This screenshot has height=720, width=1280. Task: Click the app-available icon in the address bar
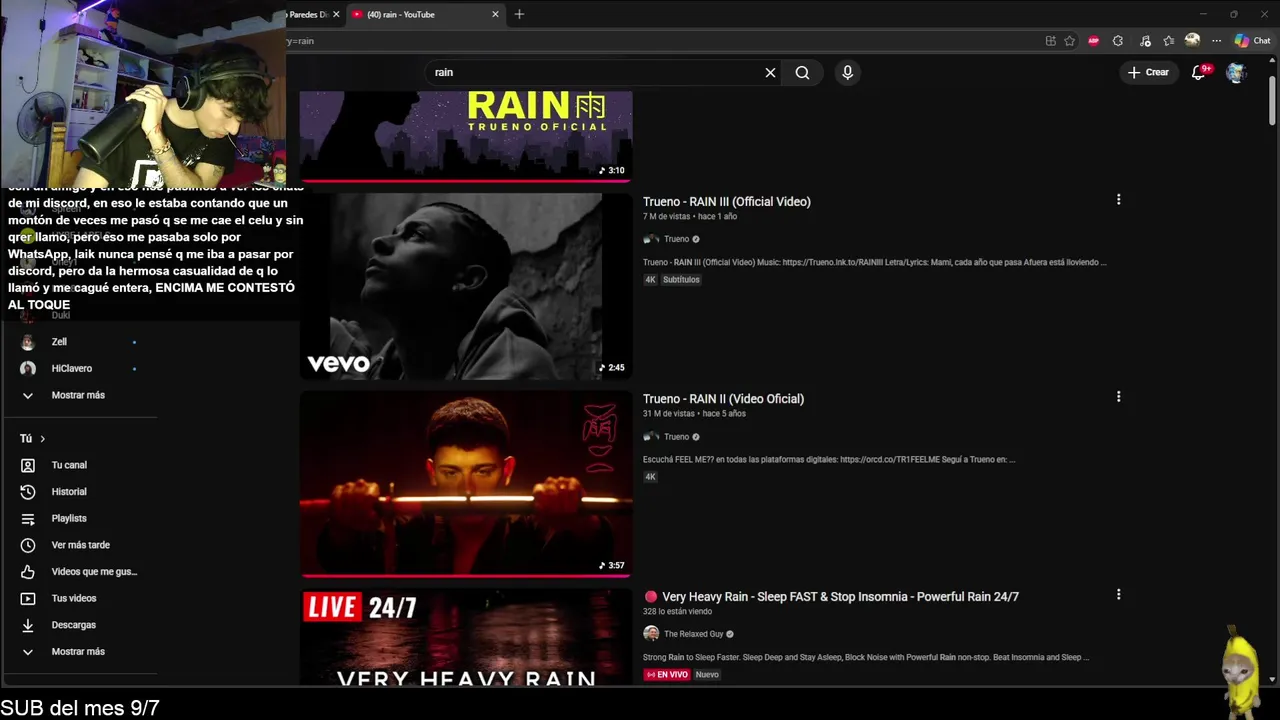[x=1050, y=41]
